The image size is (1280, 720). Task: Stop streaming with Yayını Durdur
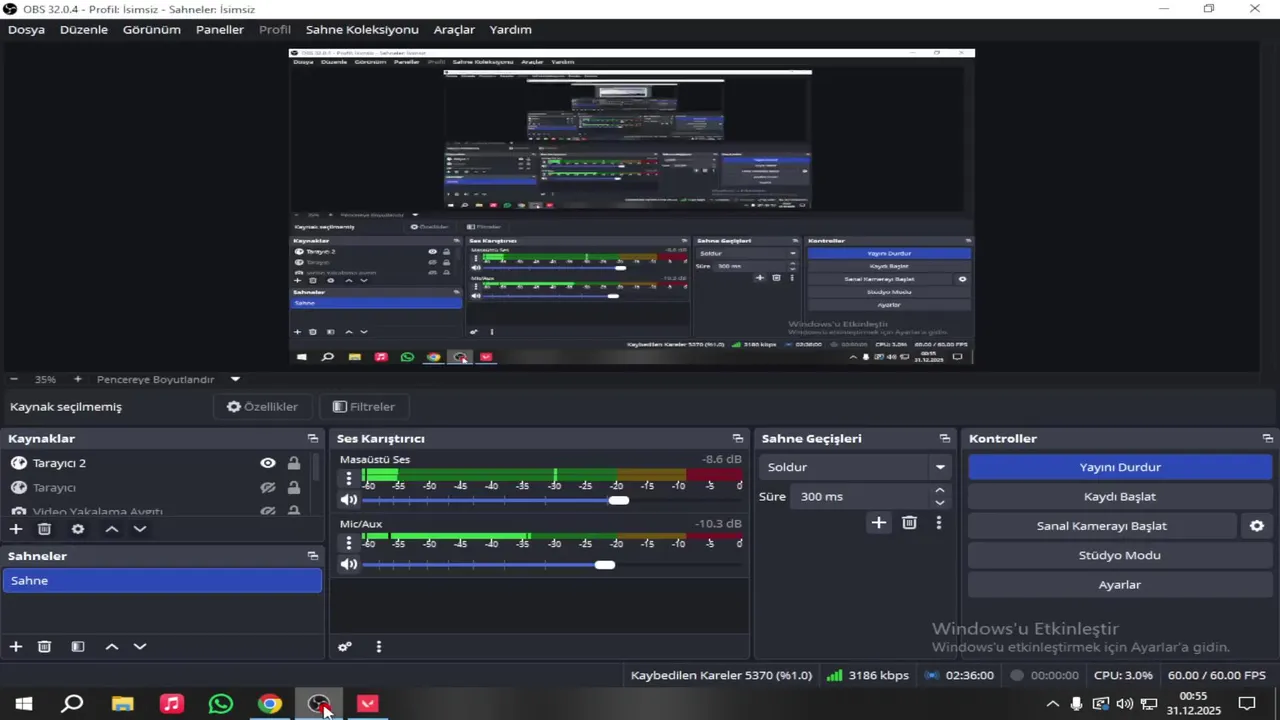click(x=1120, y=467)
